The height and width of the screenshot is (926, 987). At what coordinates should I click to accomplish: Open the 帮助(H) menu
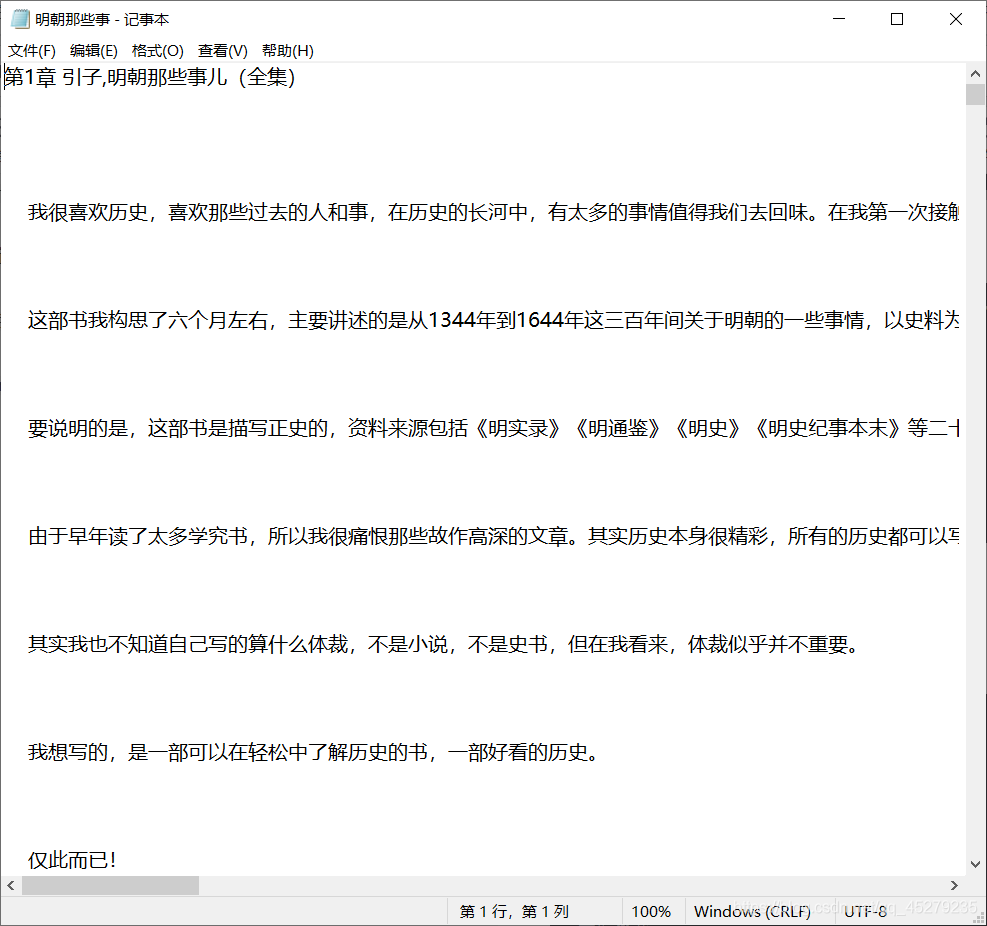[288, 51]
